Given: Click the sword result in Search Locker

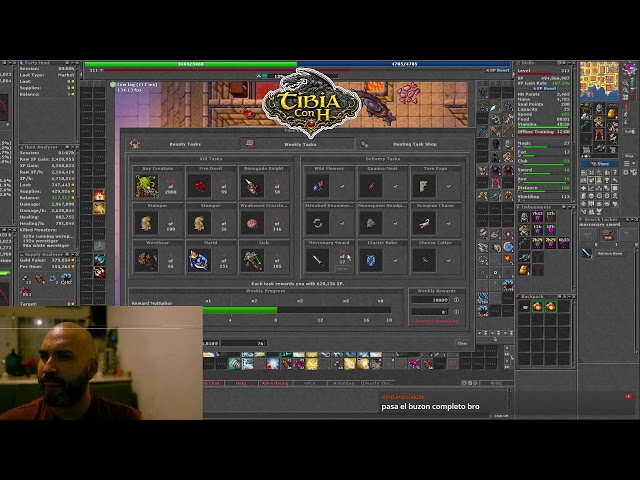Looking at the screenshot, I should coord(587,253).
